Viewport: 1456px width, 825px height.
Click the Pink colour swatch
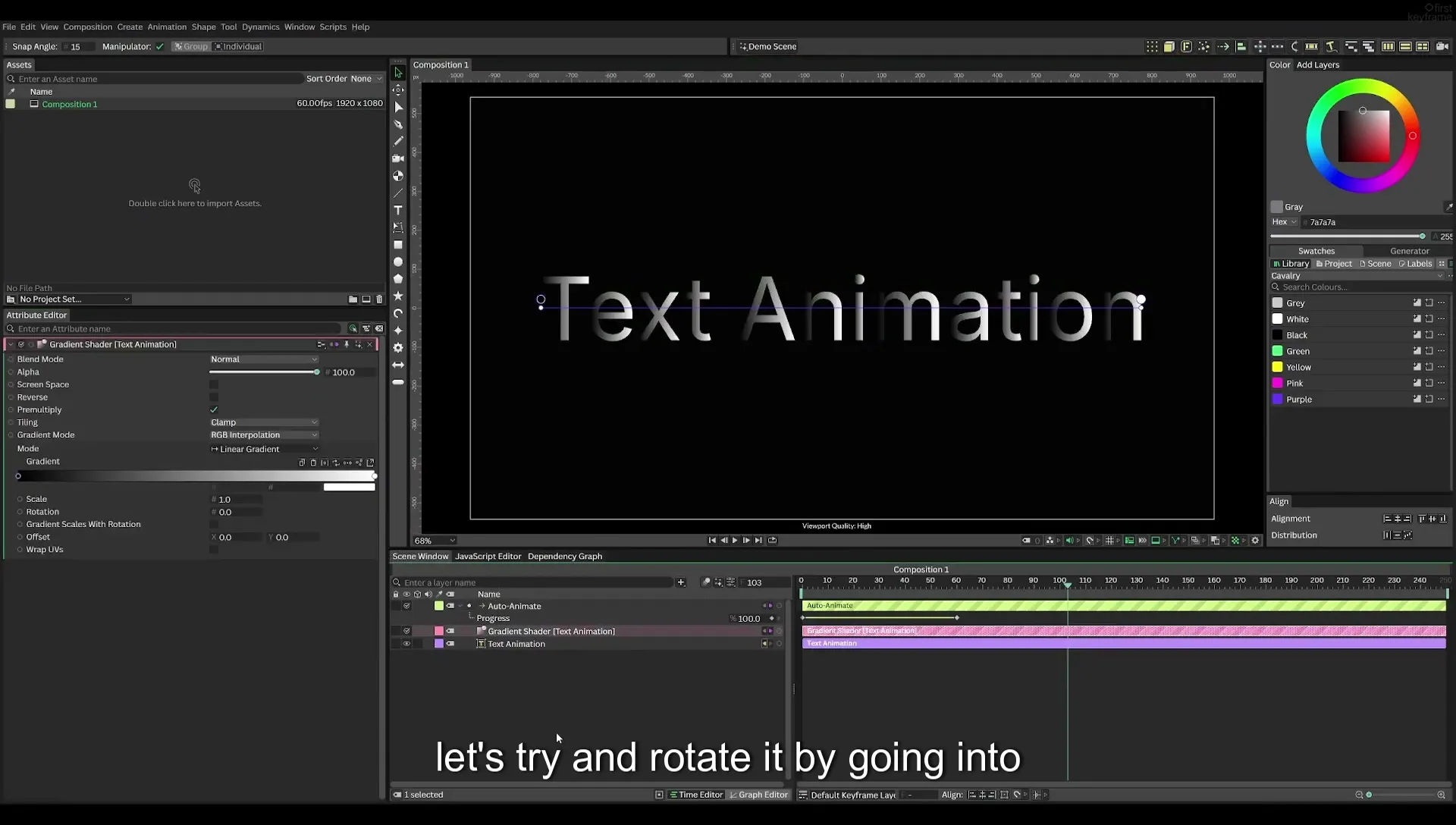coord(1277,384)
